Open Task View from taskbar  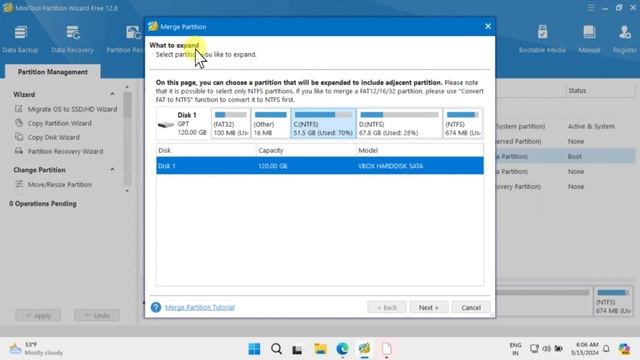[297, 349]
